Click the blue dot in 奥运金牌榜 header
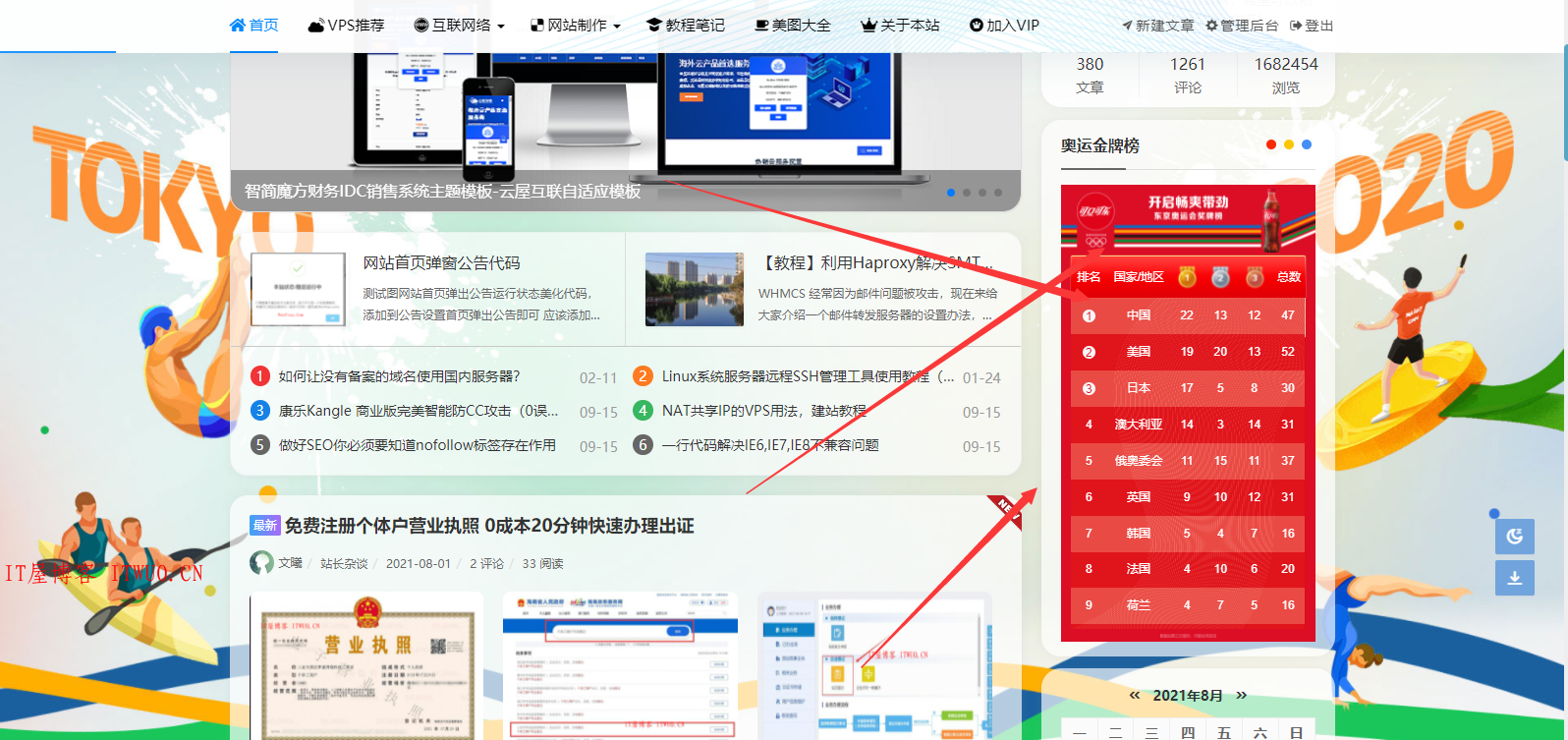This screenshot has height=740, width=1568. (x=1307, y=144)
